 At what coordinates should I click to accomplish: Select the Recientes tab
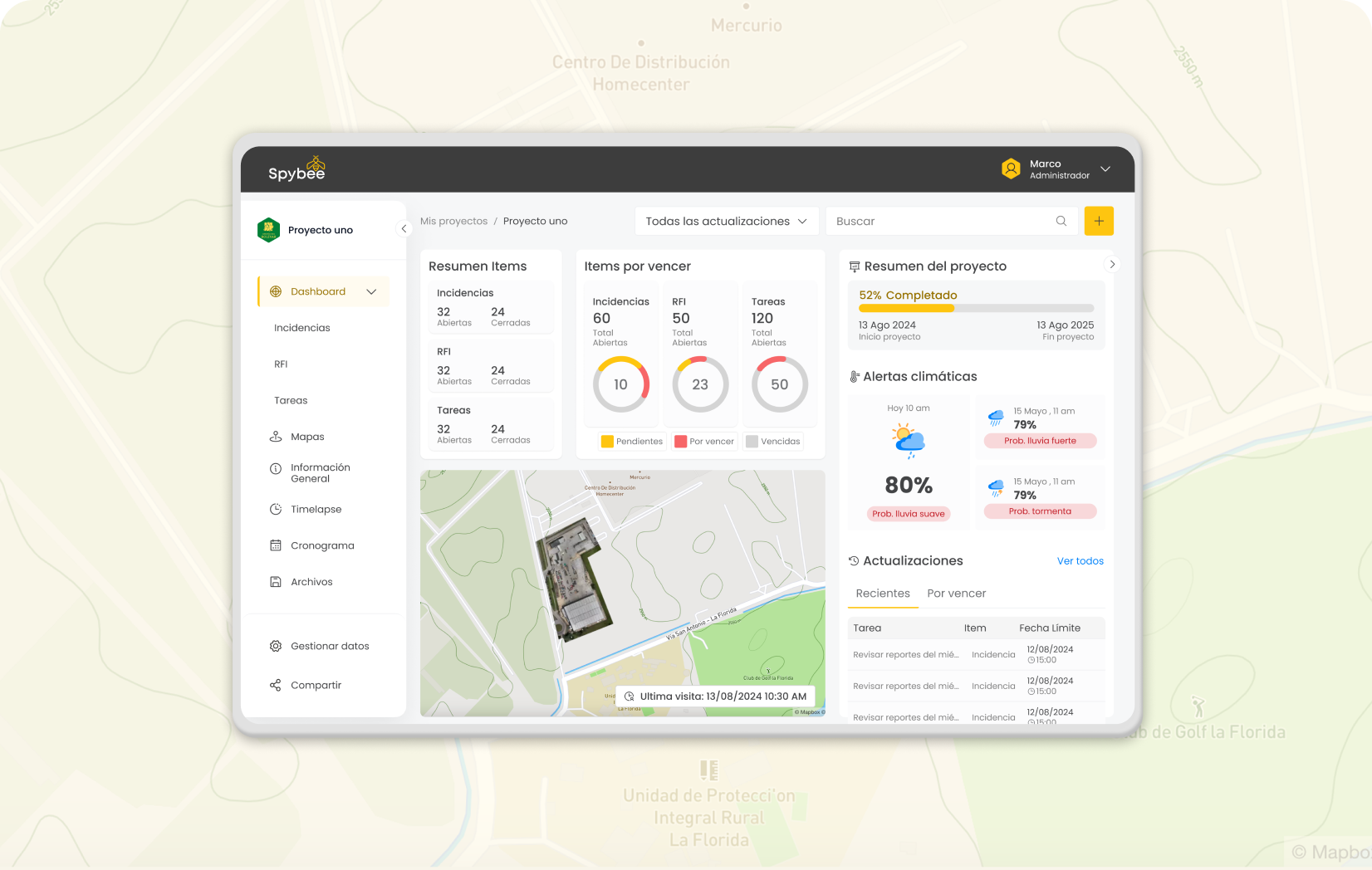click(x=883, y=594)
